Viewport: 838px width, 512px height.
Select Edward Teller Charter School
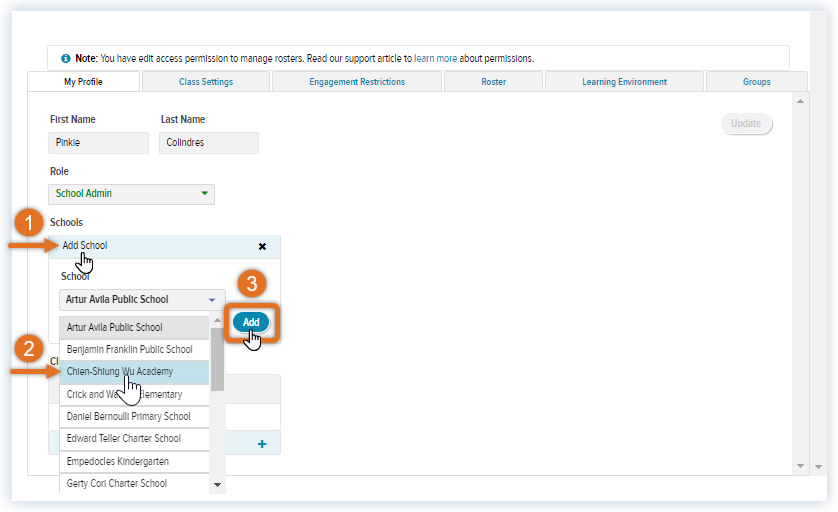134,438
